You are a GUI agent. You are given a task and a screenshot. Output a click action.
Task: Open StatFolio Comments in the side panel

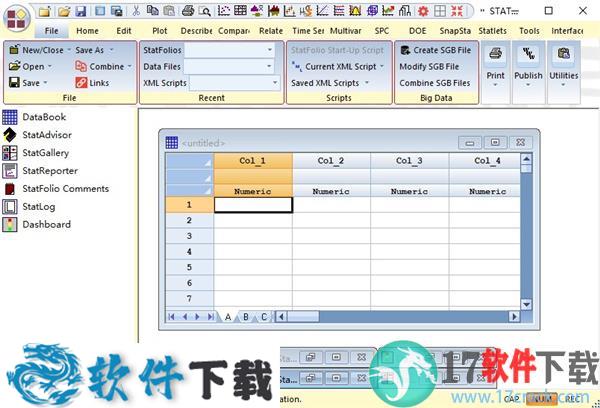56,189
